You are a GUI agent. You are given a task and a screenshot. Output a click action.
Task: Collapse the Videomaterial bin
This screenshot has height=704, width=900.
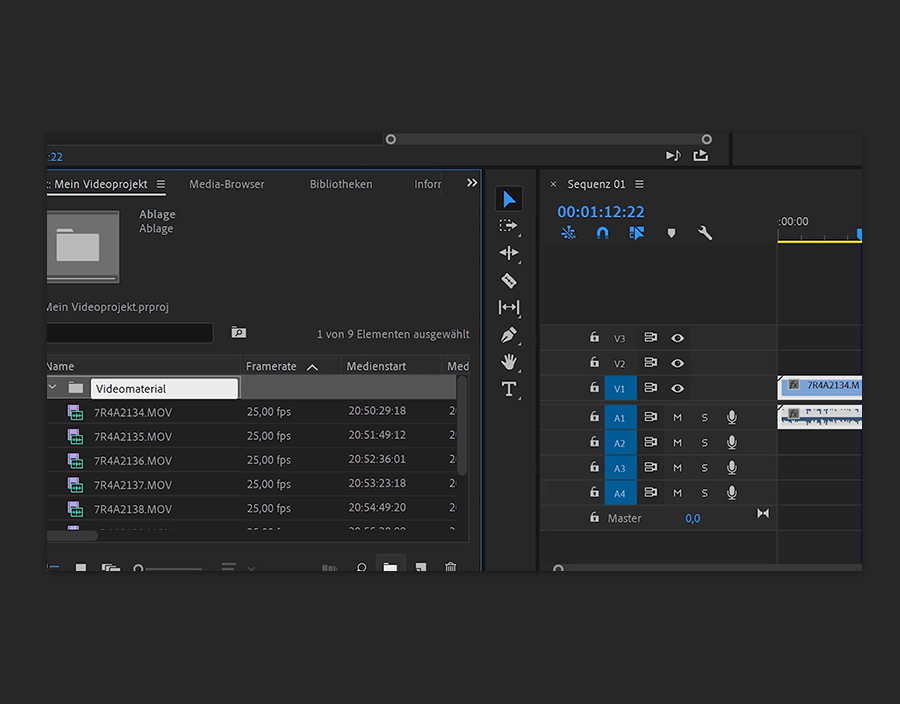click(x=53, y=387)
